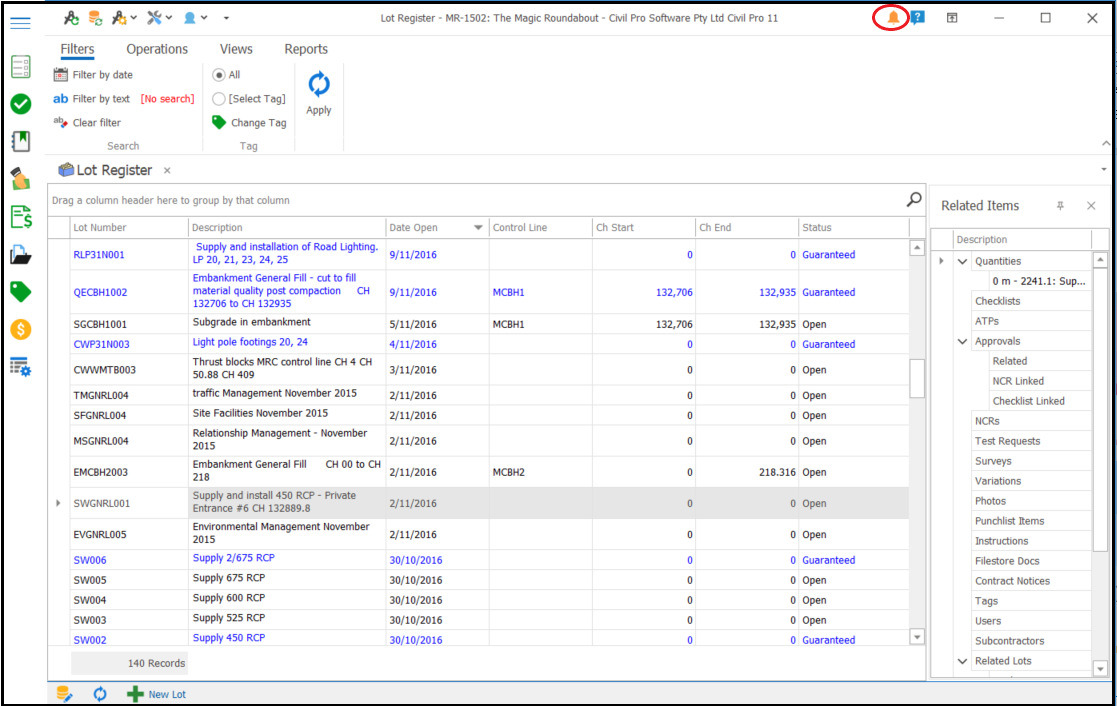1117x706 pixels.
Task: Switch to the Operations ribbon tab
Action: click(157, 49)
